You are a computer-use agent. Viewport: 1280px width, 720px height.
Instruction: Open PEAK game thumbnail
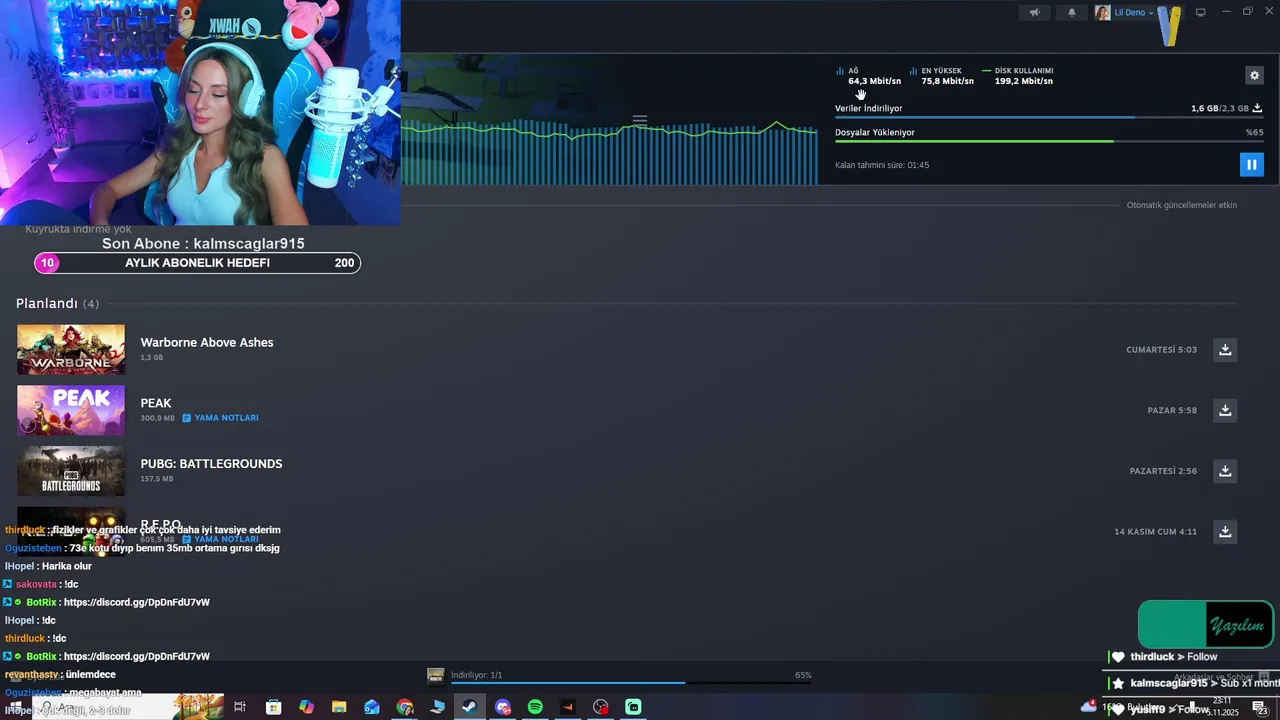coord(71,410)
